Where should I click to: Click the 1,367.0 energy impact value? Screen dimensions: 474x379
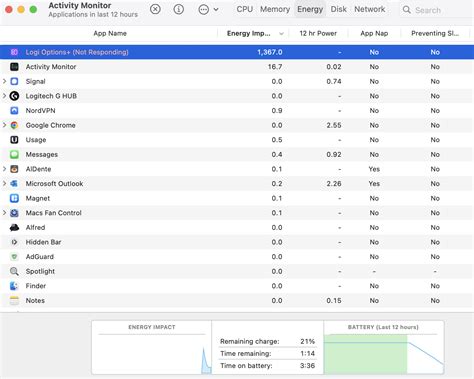(270, 52)
